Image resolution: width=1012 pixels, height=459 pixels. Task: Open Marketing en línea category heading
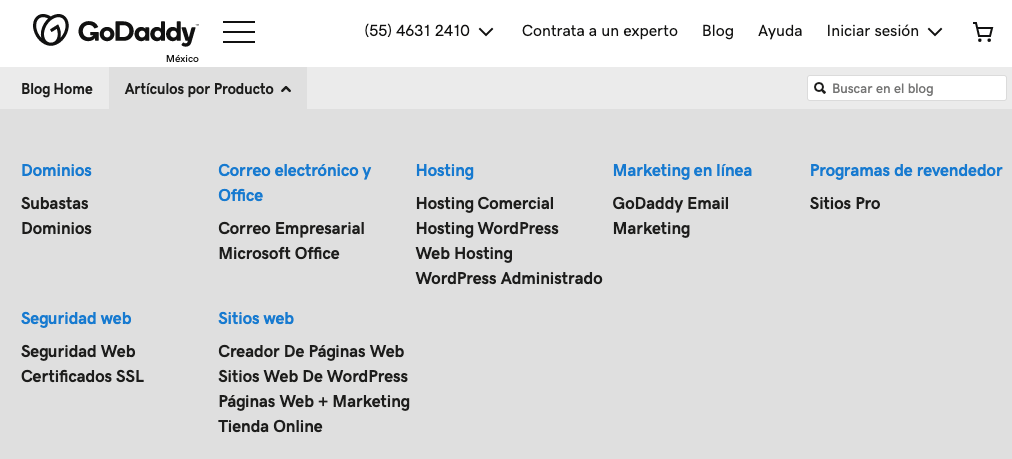point(682,170)
